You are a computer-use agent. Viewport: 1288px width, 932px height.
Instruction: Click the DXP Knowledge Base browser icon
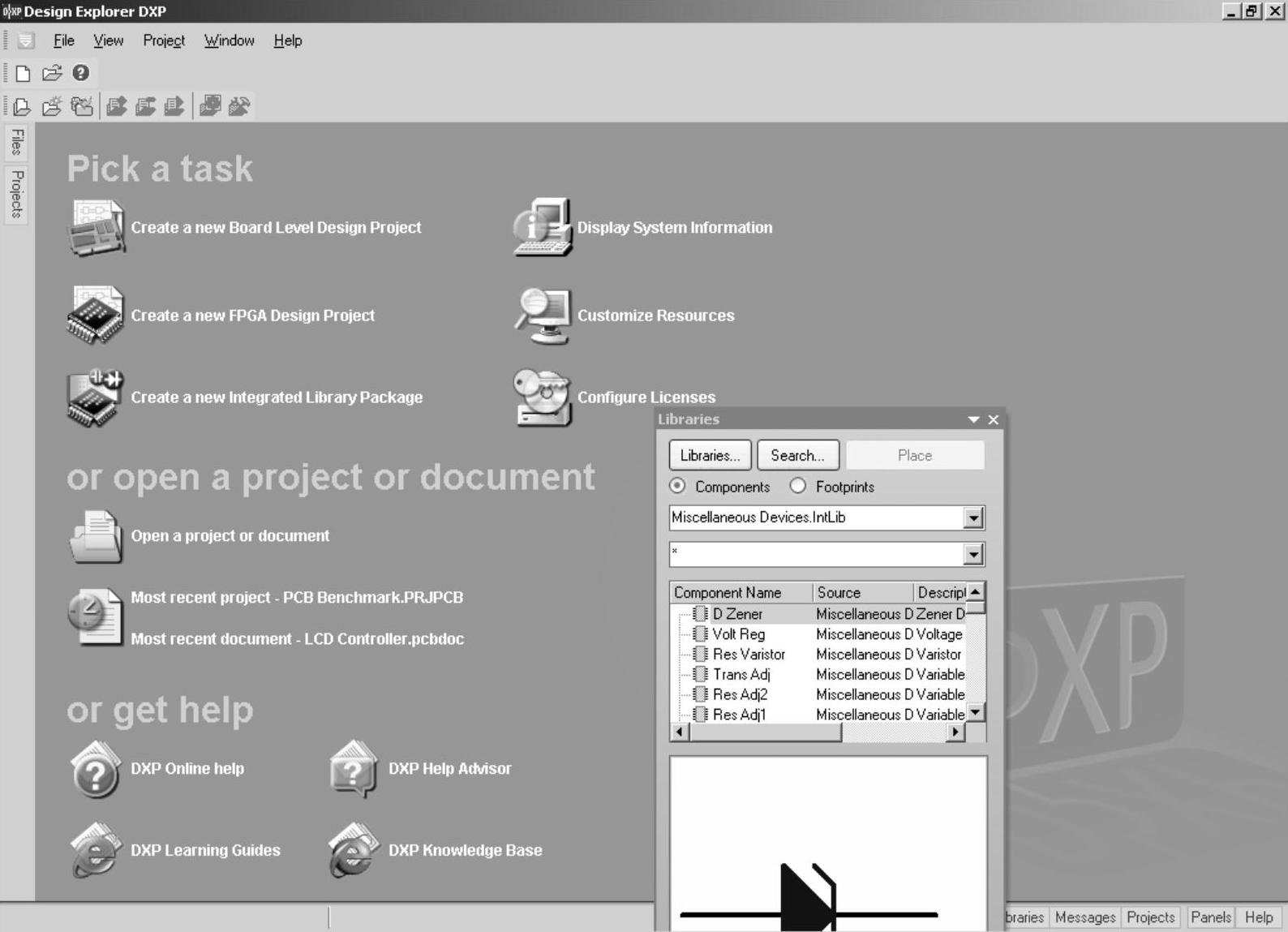354,850
